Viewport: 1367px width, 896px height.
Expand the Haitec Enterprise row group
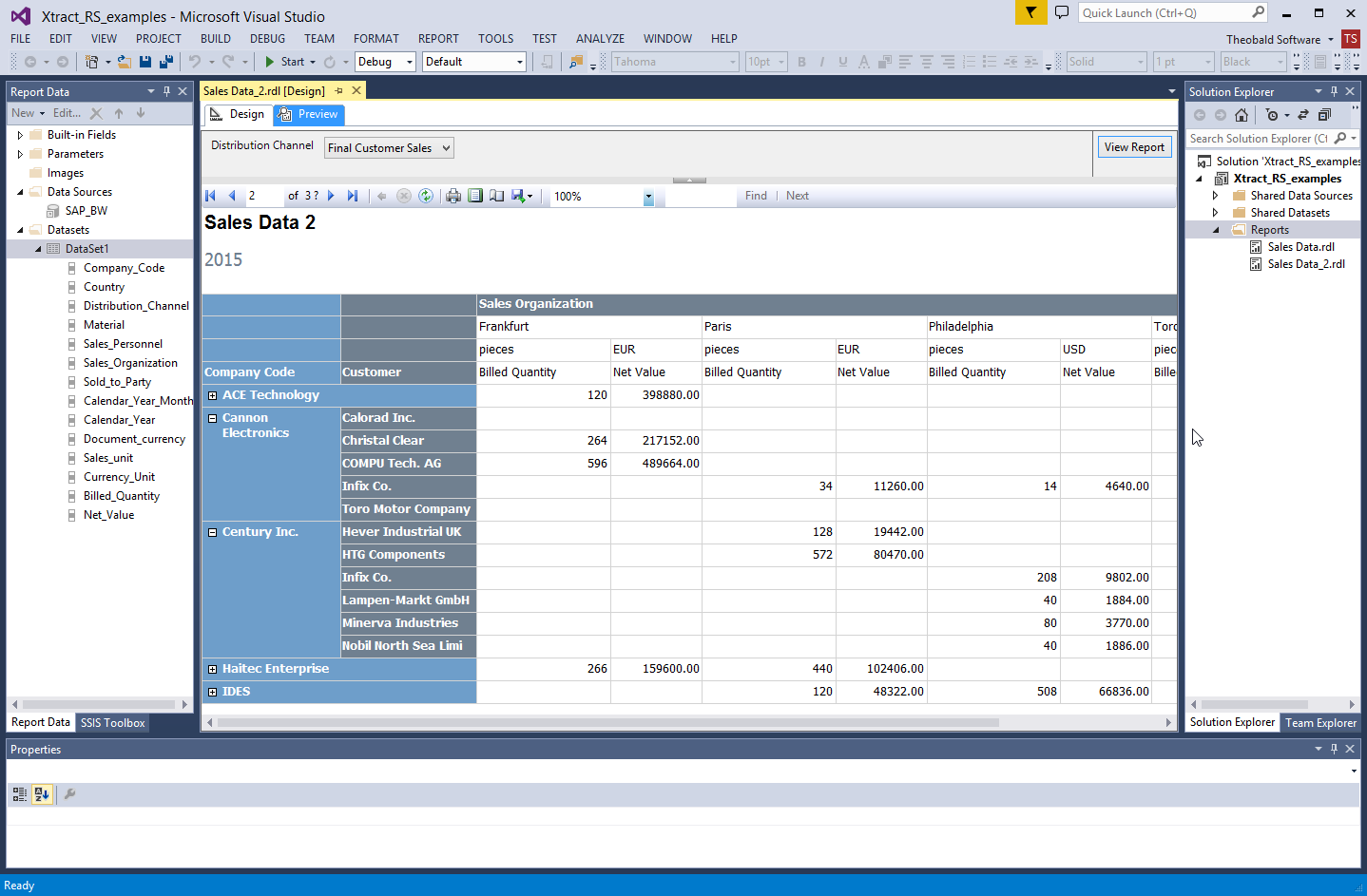coord(212,669)
